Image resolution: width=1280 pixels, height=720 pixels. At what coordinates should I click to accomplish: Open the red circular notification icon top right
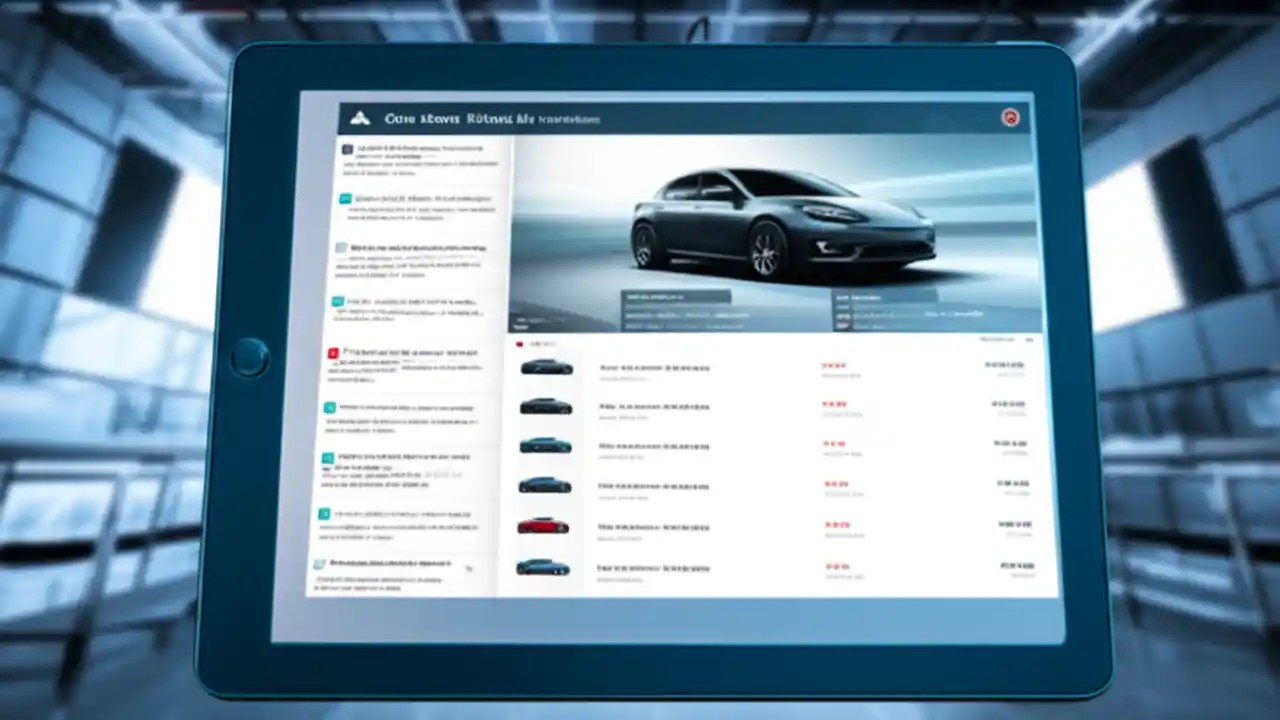[1011, 117]
